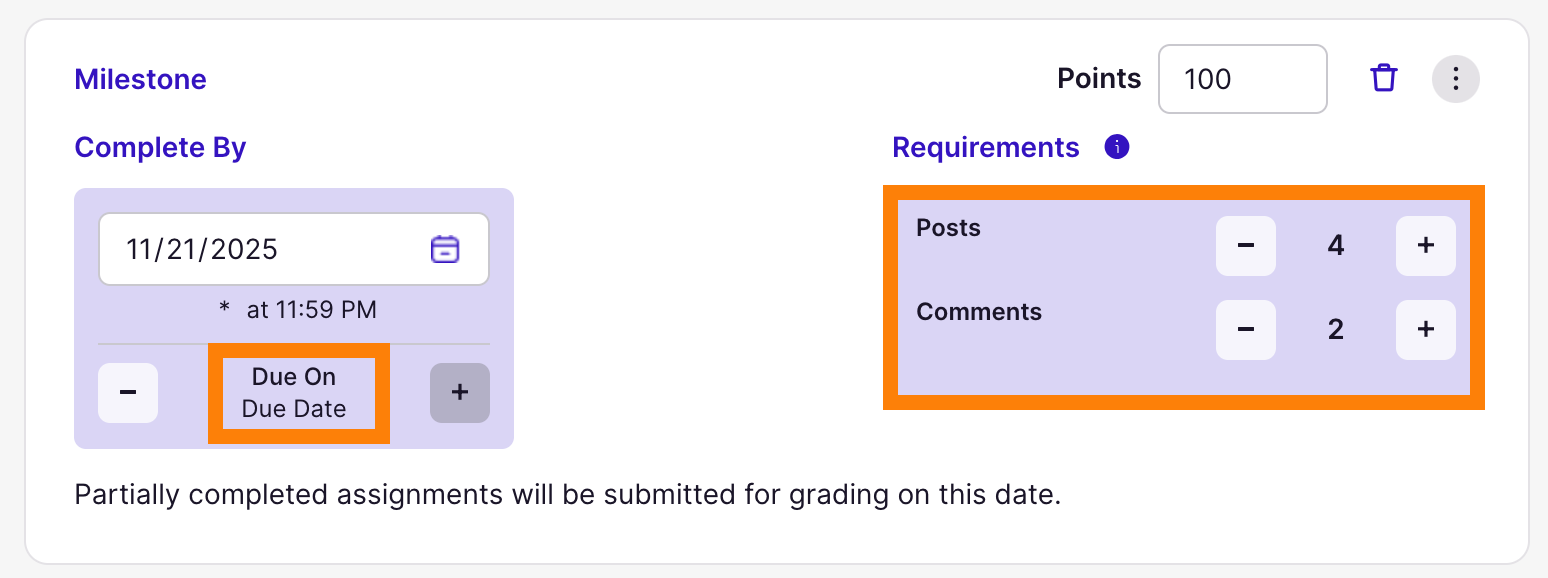Viewport: 1548px width, 578px height.
Task: Select the Points value field
Action: click(1242, 78)
